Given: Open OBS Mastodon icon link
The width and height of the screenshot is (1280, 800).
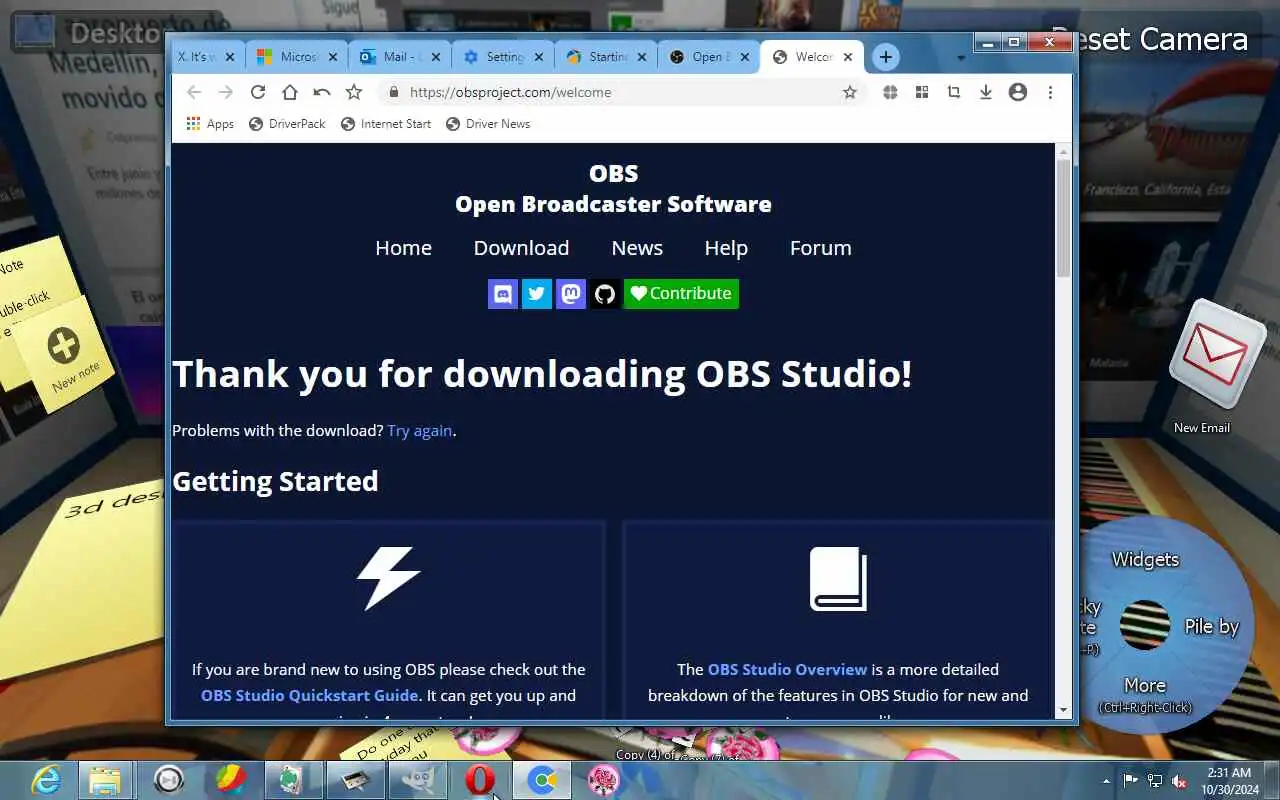Looking at the screenshot, I should (571, 293).
